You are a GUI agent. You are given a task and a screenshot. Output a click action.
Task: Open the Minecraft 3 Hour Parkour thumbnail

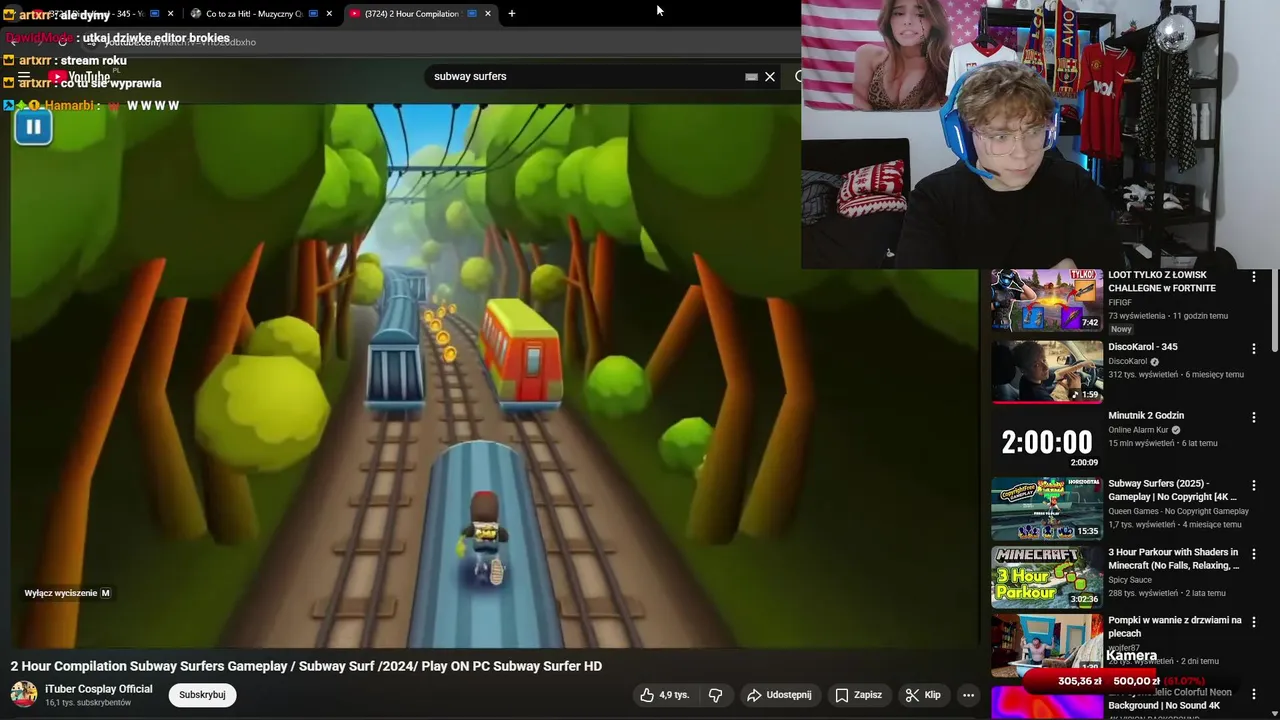(x=1047, y=577)
